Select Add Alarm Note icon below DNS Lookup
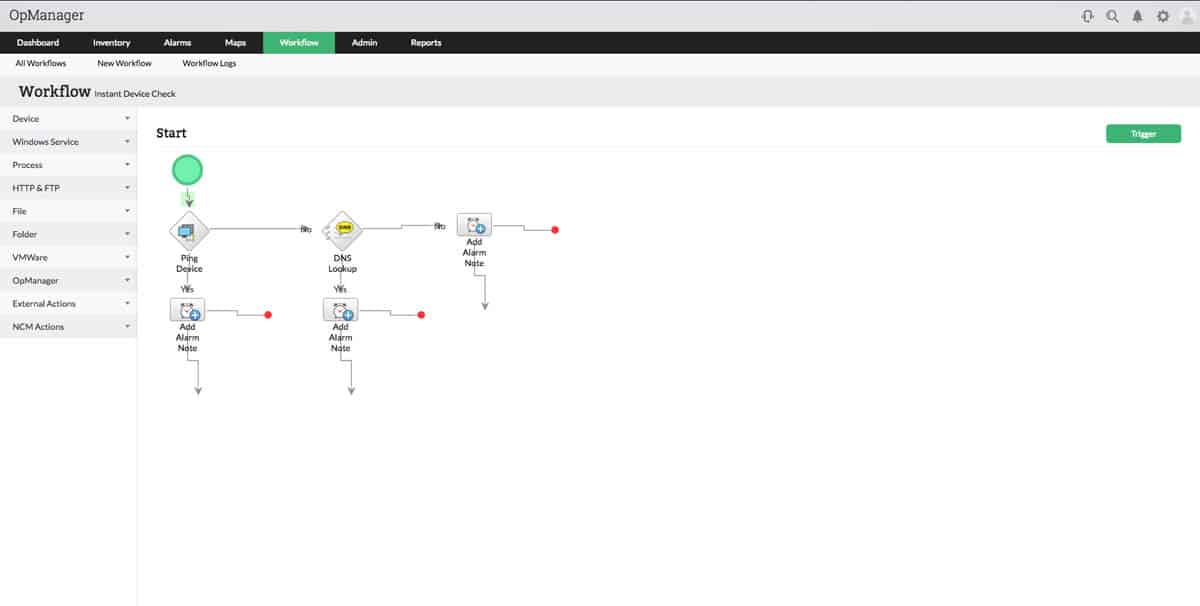The width and height of the screenshot is (1200, 606). click(x=341, y=310)
